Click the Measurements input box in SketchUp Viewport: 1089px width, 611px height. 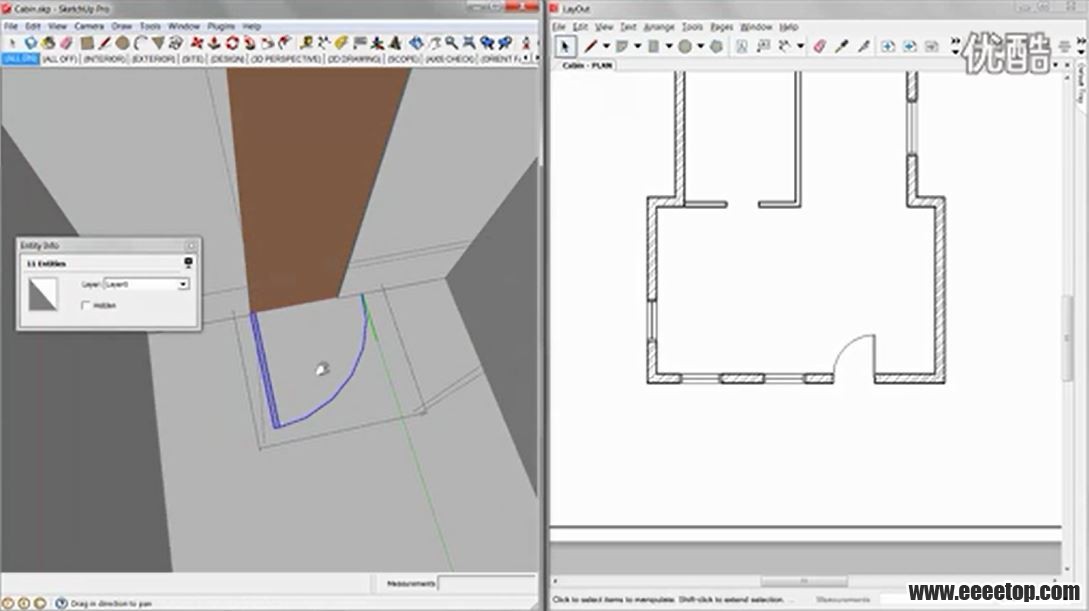coord(486,583)
